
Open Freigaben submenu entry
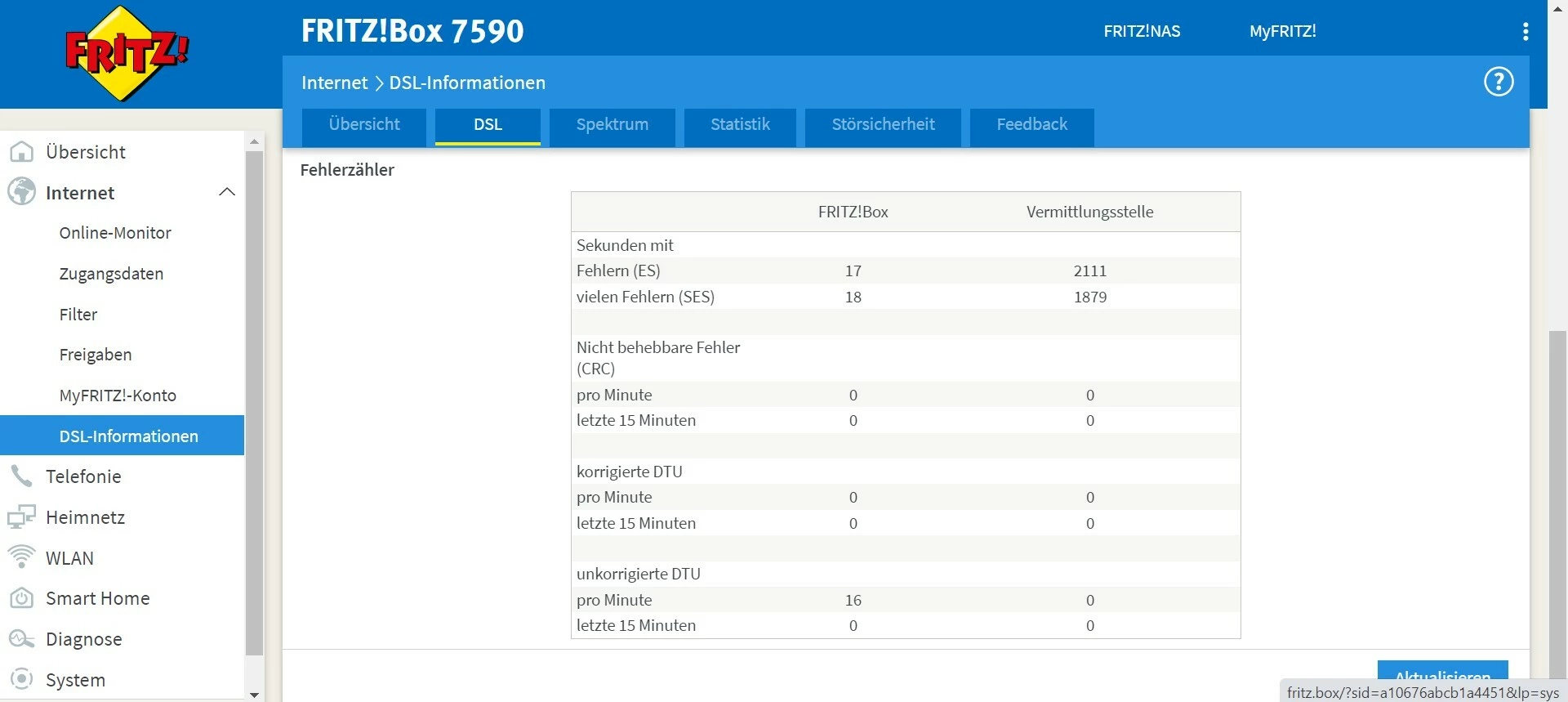click(x=96, y=355)
